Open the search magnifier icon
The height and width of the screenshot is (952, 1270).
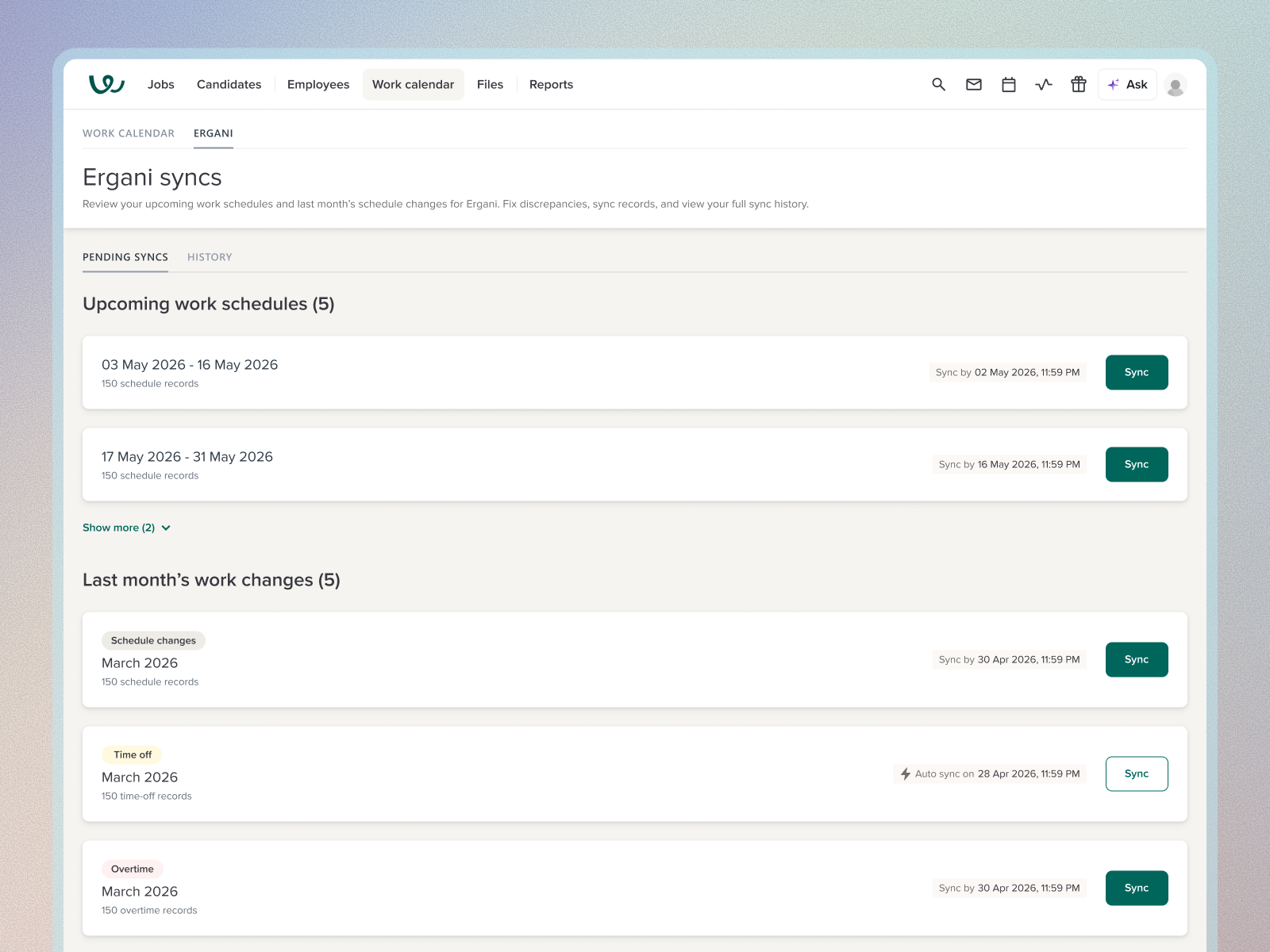pyautogui.click(x=938, y=84)
